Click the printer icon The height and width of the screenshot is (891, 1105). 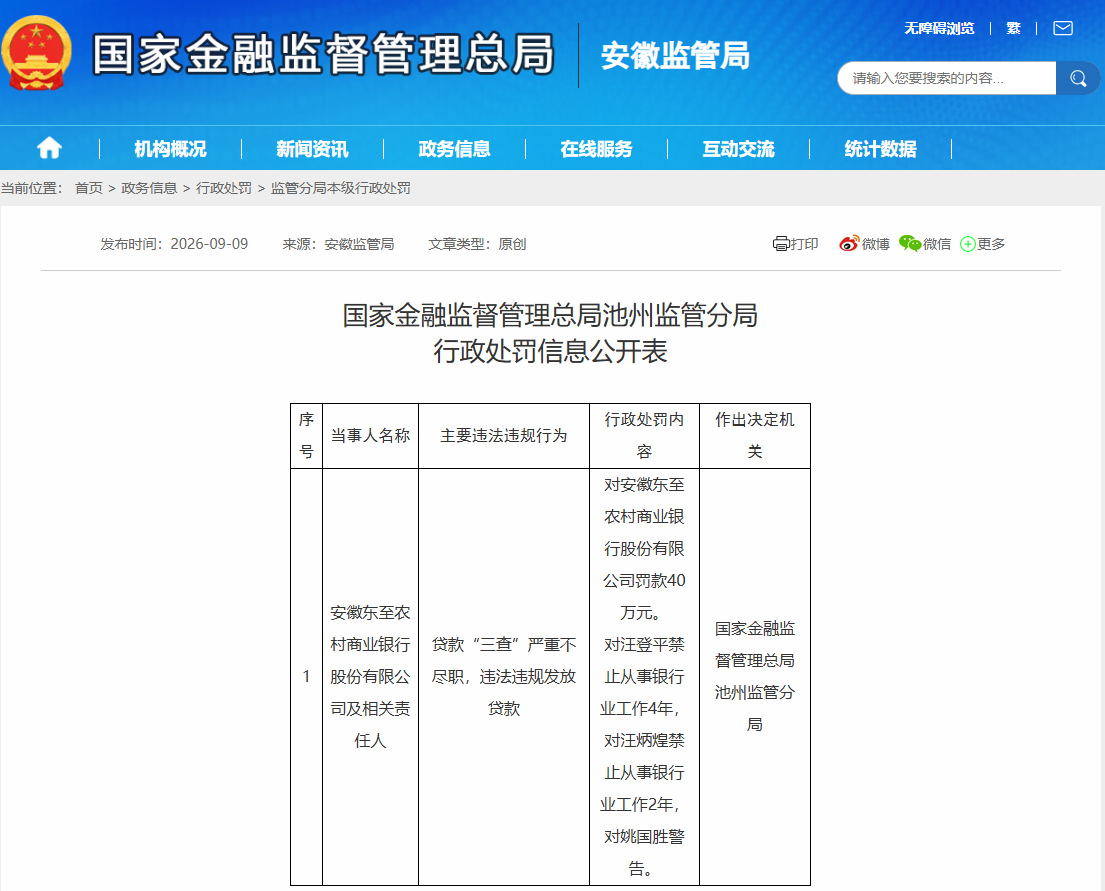[x=781, y=244]
